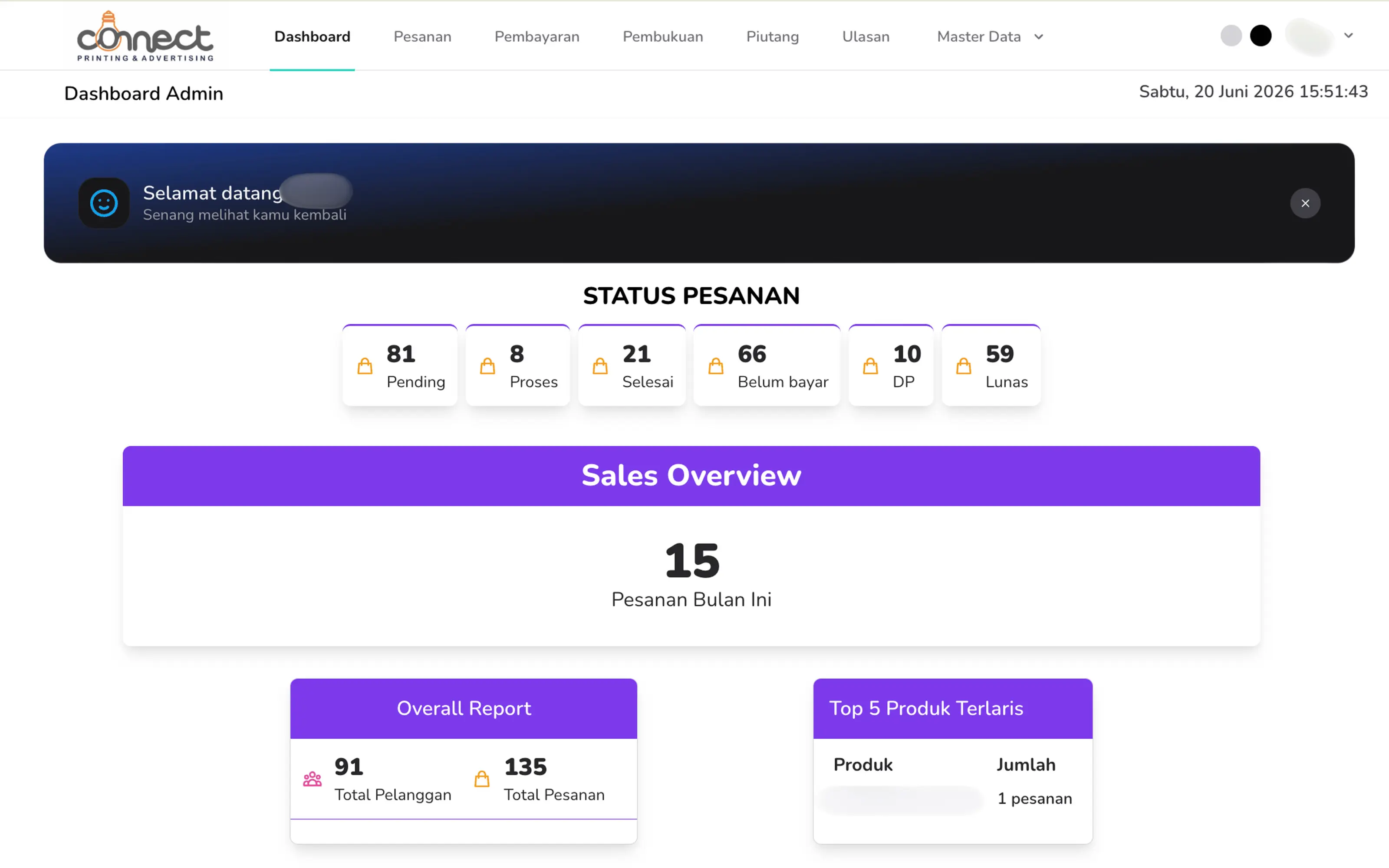
Task: Open the 8 Proses status card
Action: click(x=518, y=365)
